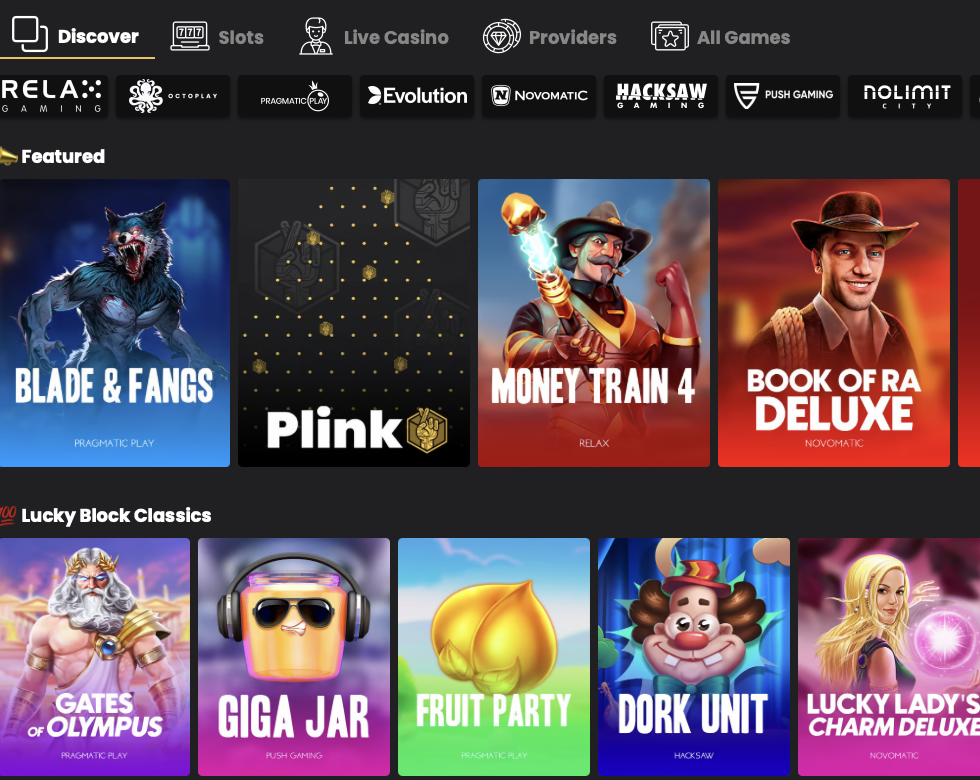Pick the Evolution provider logo
Image resolution: width=980 pixels, height=780 pixels.
(417, 96)
